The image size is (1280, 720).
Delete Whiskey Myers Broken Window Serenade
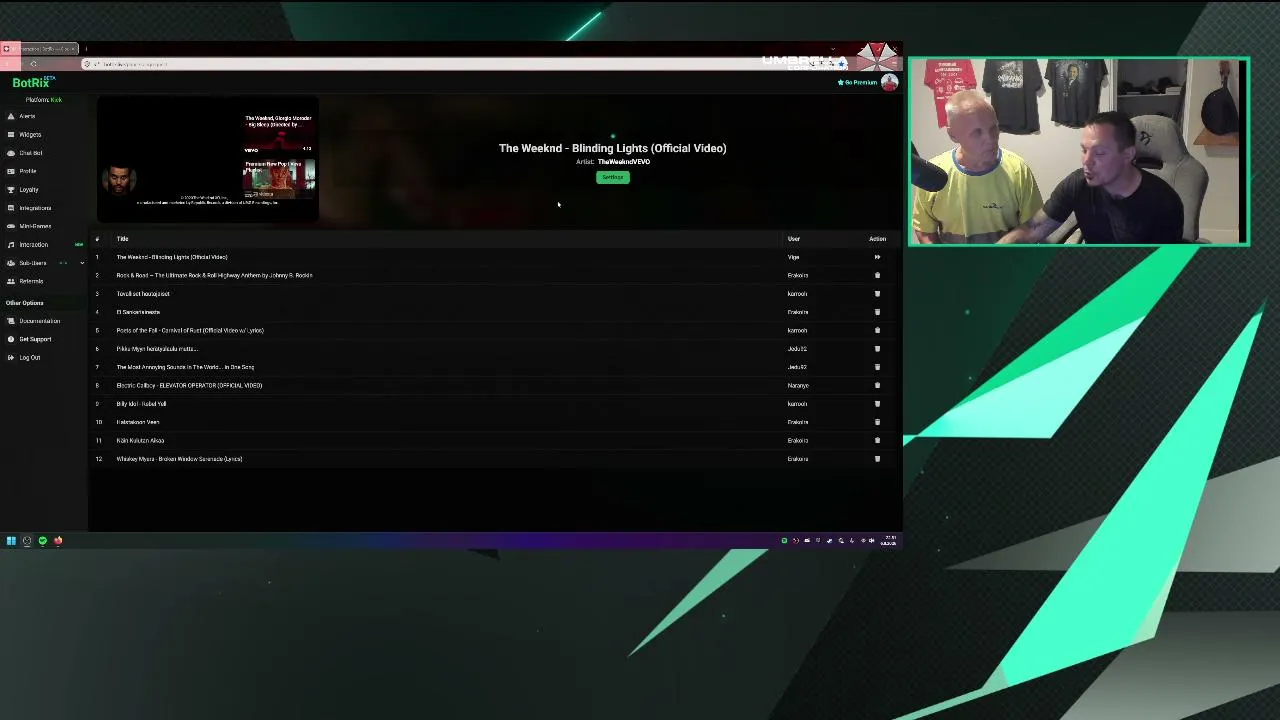pyautogui.click(x=877, y=459)
